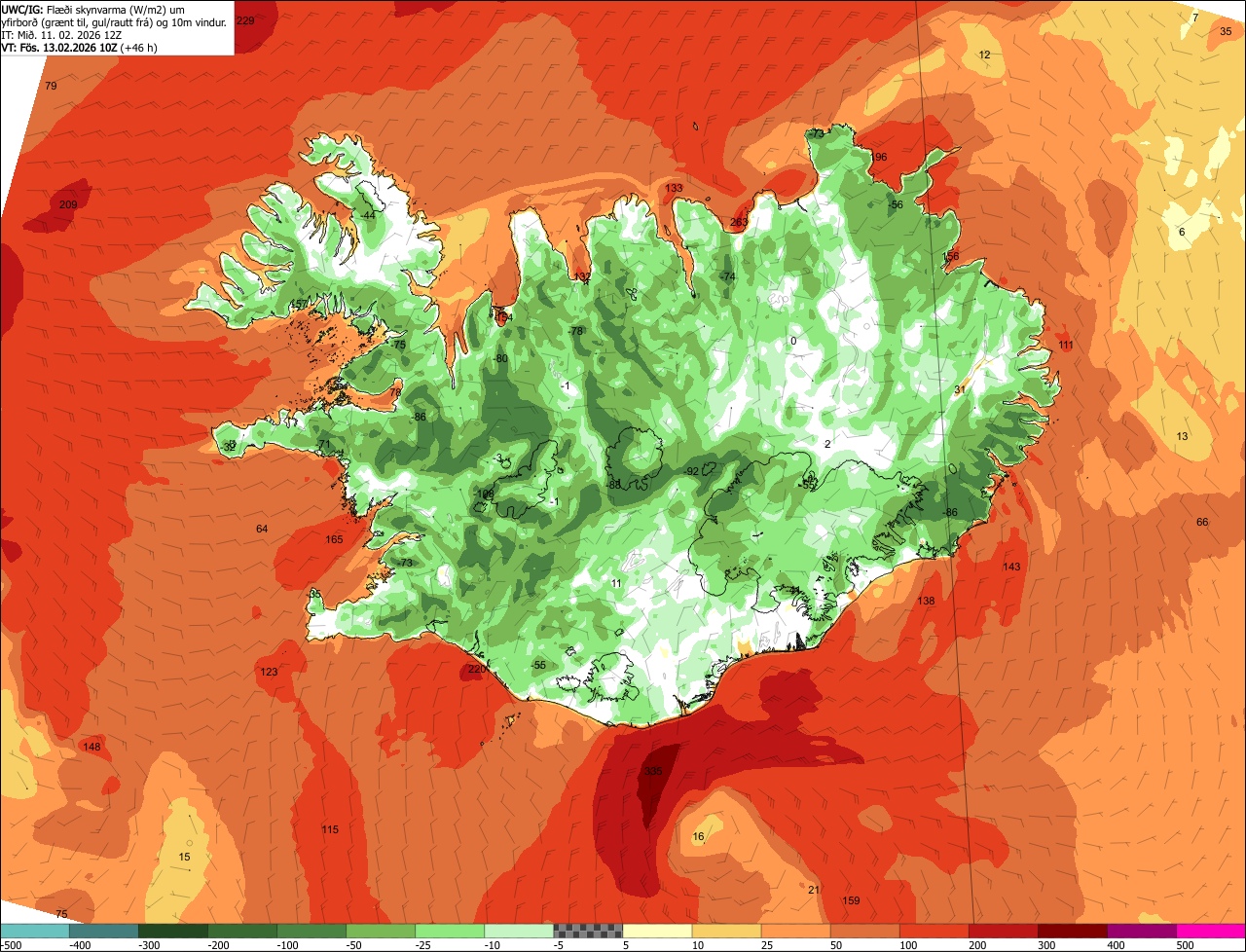Viewport: 1246px width, 952px height.
Task: Select the pale mint swatch between -10 and -5
Action: (519, 931)
